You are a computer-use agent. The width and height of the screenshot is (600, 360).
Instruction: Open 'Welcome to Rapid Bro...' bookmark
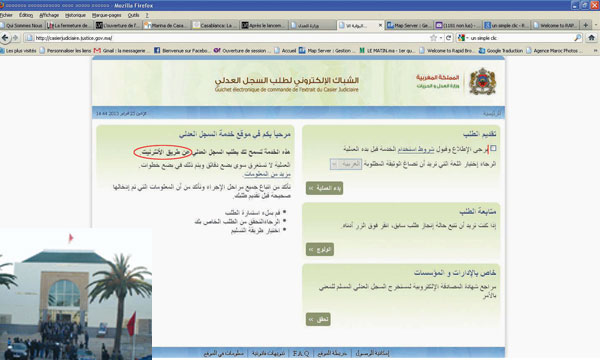pyautogui.click(x=447, y=50)
